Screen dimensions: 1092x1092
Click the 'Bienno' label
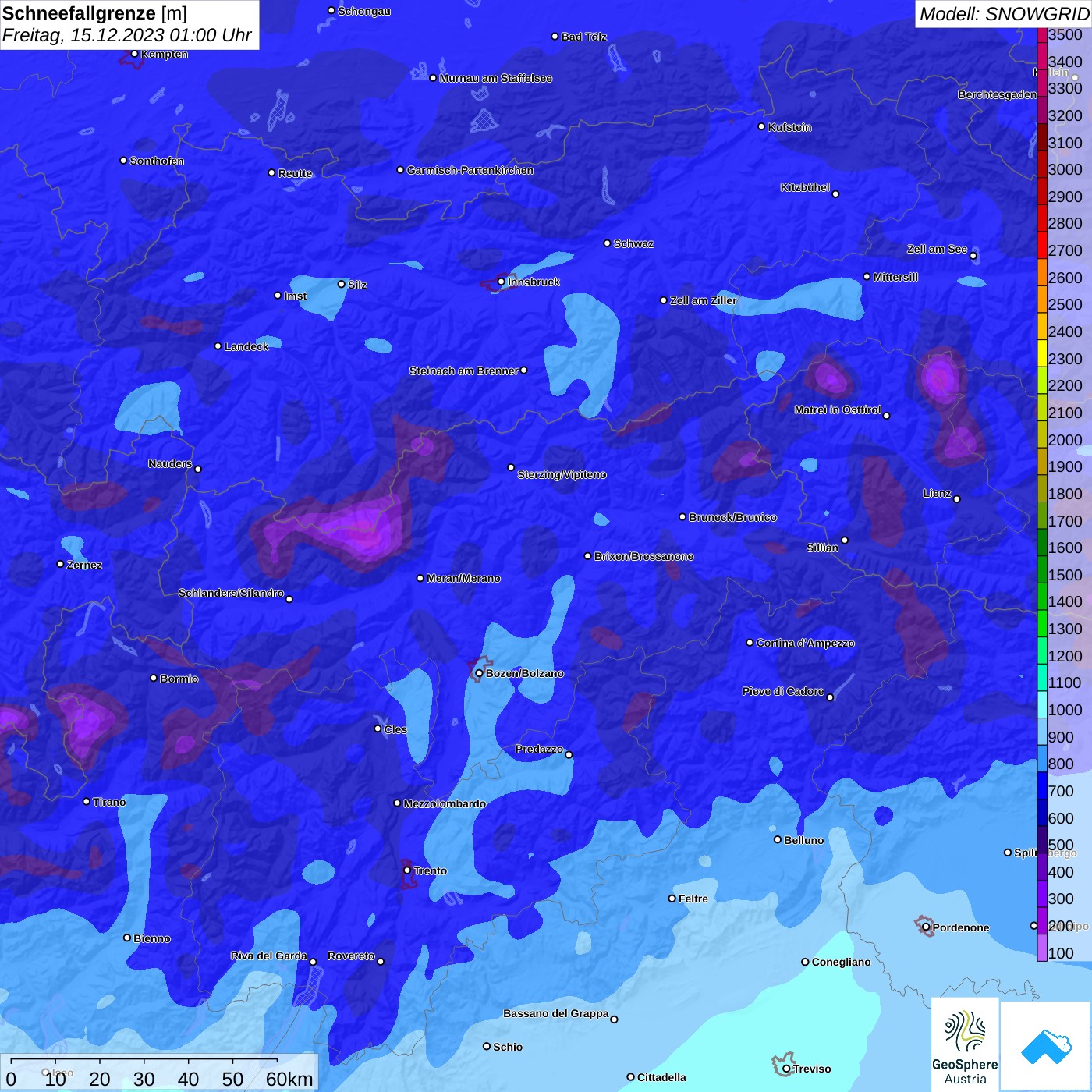[152, 938]
